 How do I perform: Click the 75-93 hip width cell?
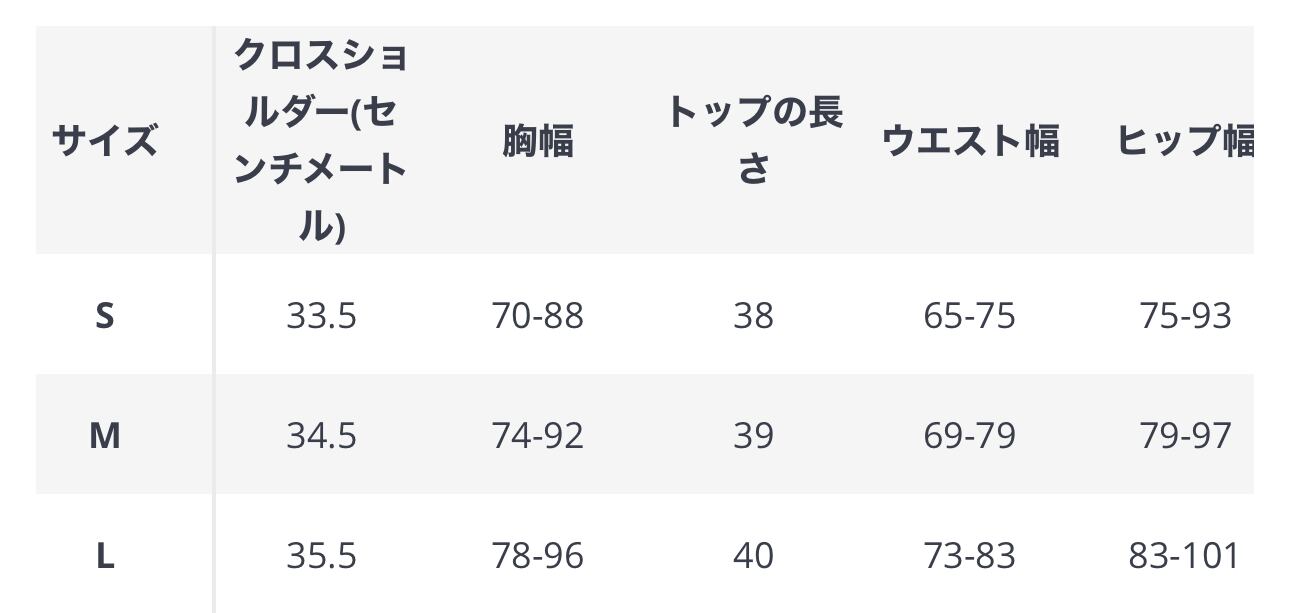(1185, 316)
